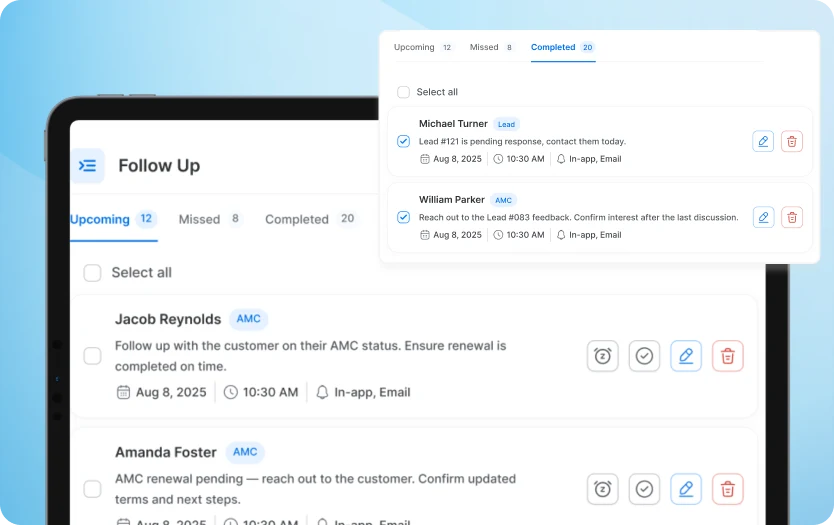Click AMC tag next to Jacob Reynolds
The width and height of the screenshot is (834, 525).
tap(248, 319)
